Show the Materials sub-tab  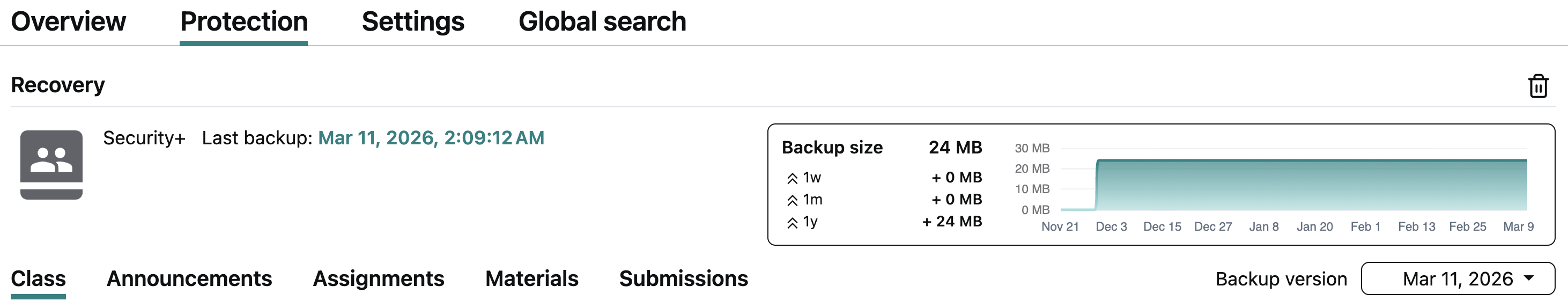(x=531, y=279)
